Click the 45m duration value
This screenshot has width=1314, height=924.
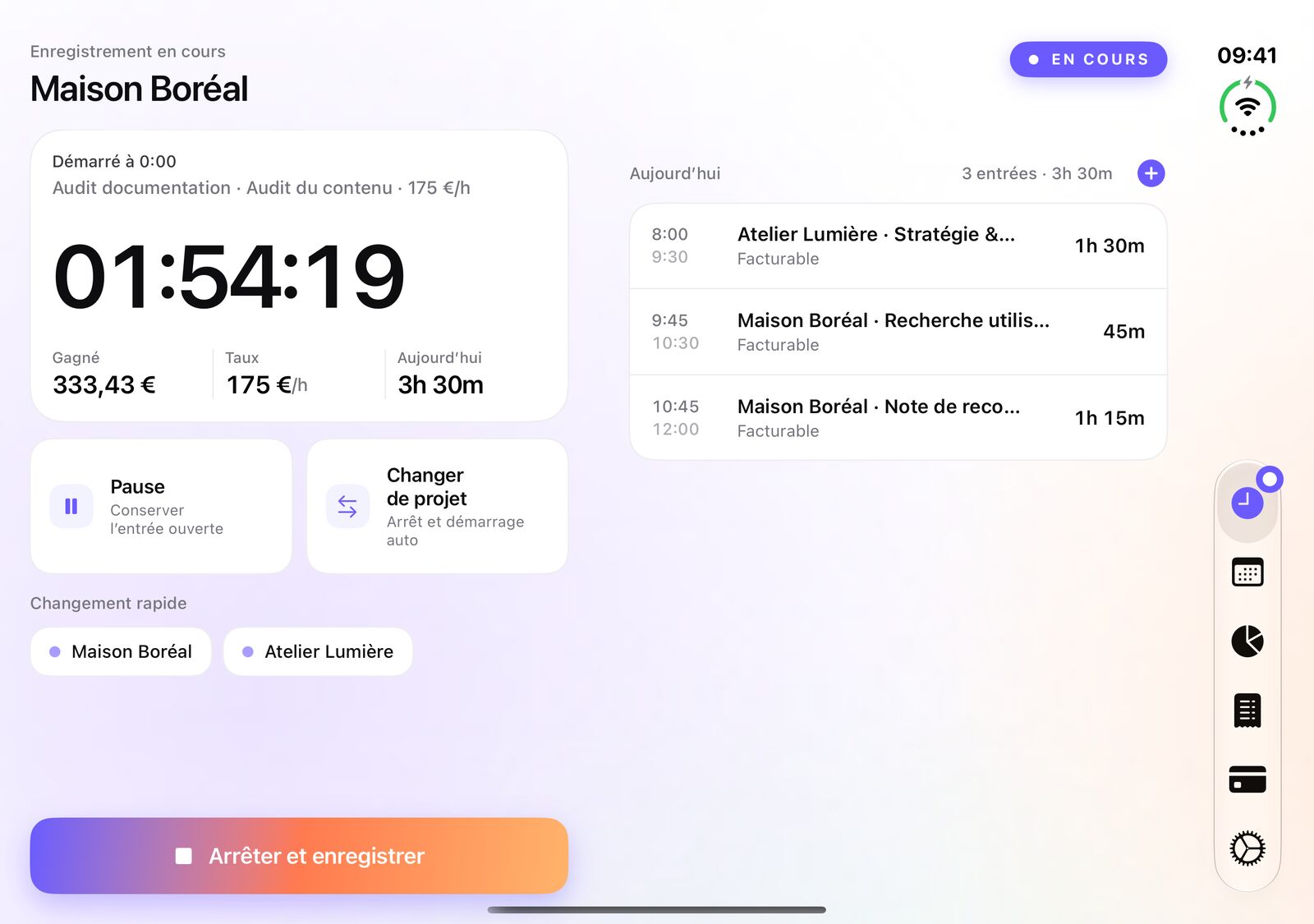1123,332
